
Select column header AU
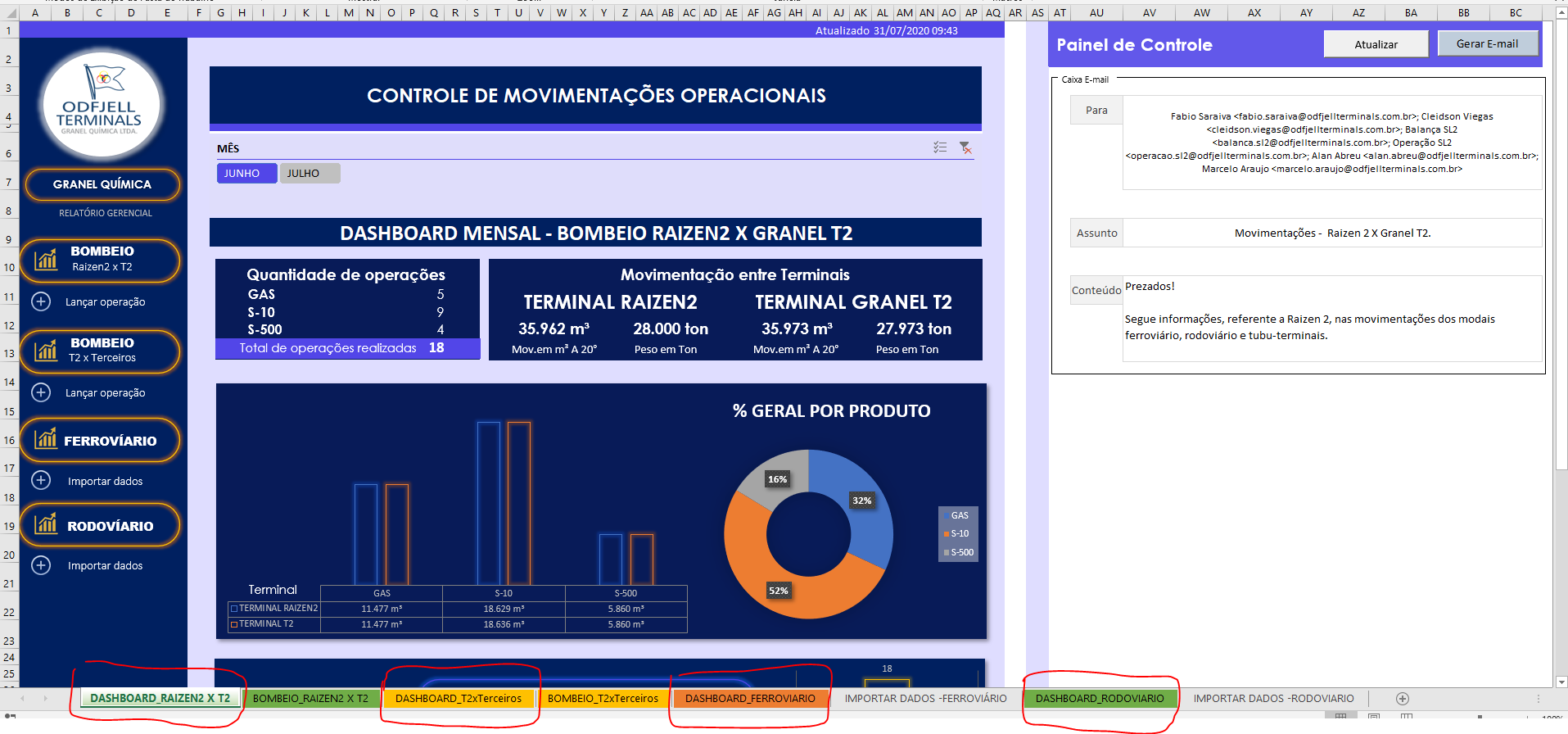point(1096,12)
